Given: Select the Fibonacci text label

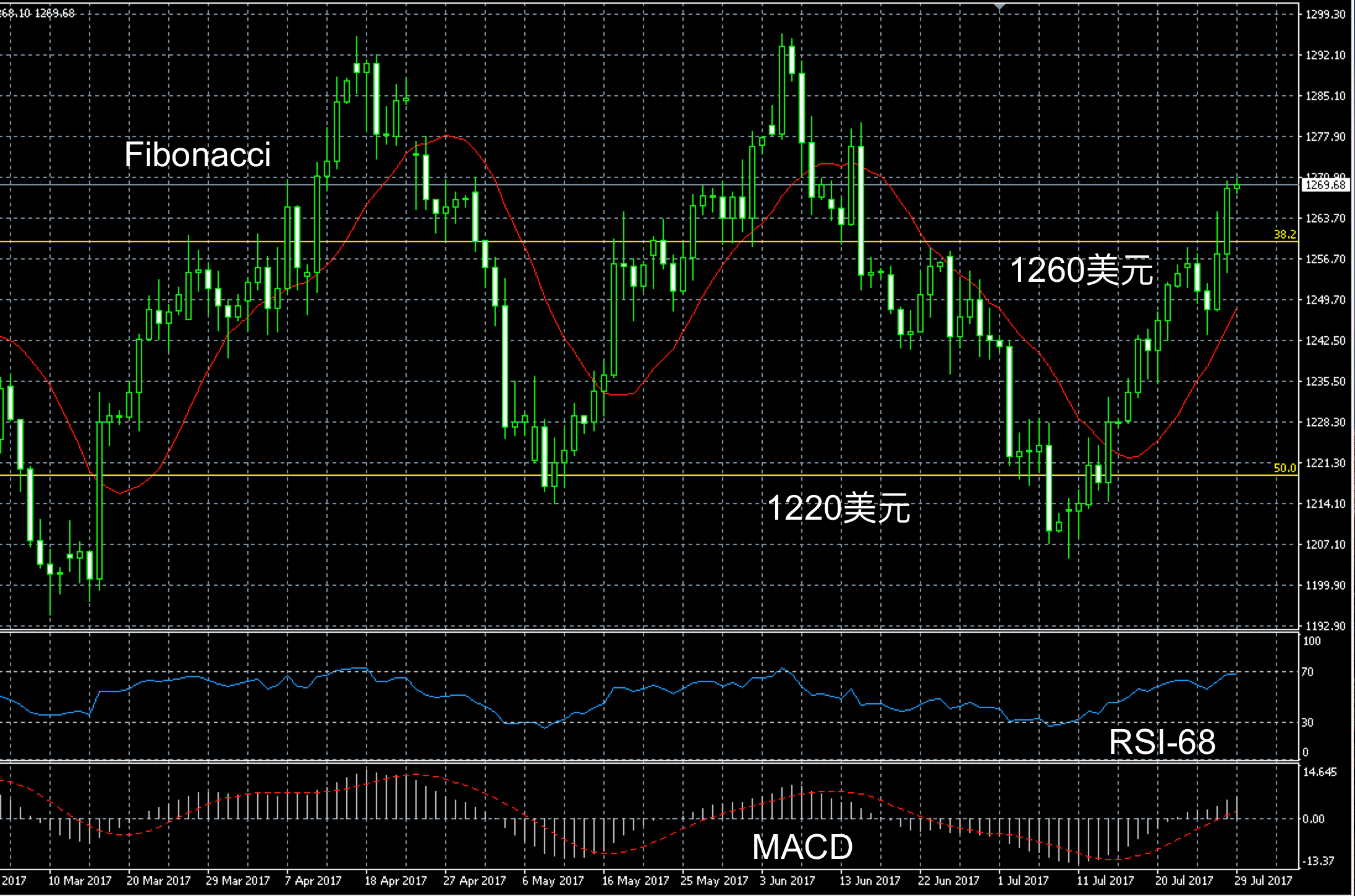Looking at the screenshot, I should pyautogui.click(x=197, y=154).
